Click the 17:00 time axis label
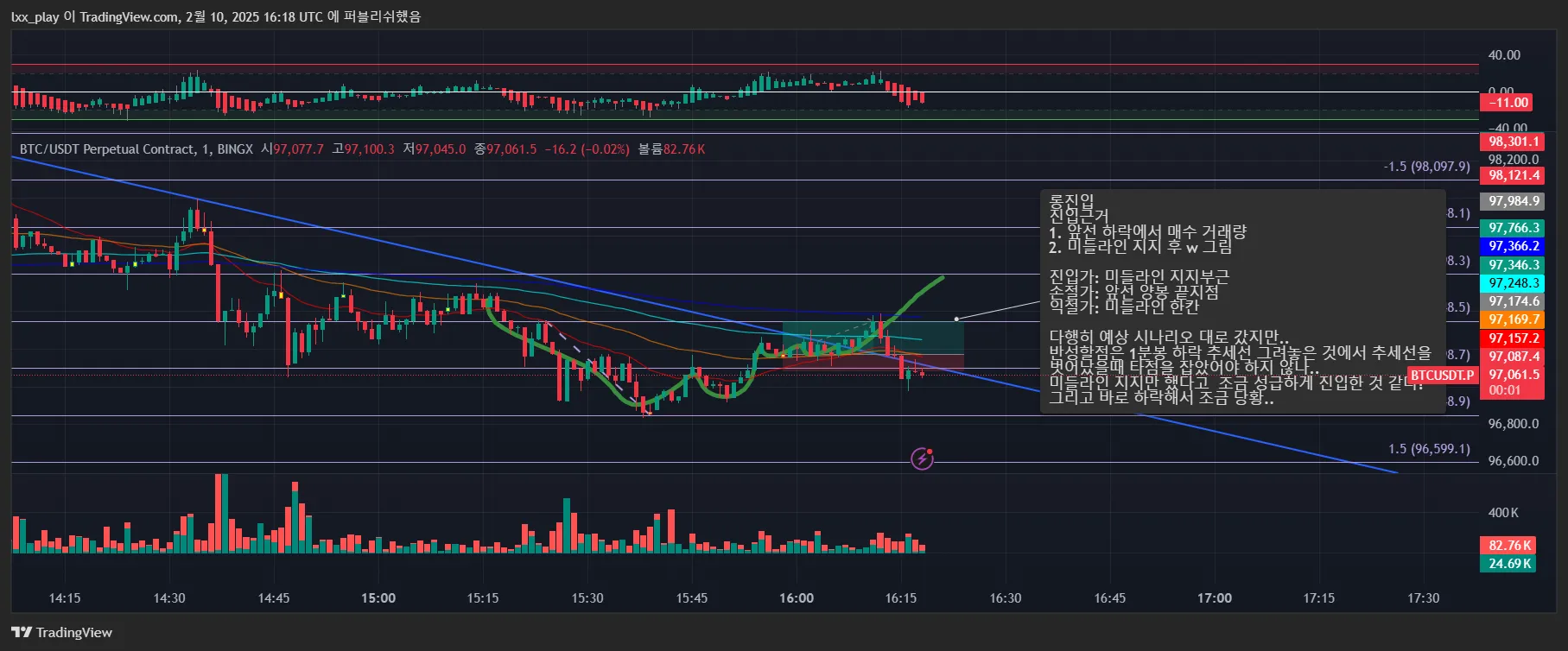Screen dimensions: 1568x651 [x=1215, y=598]
